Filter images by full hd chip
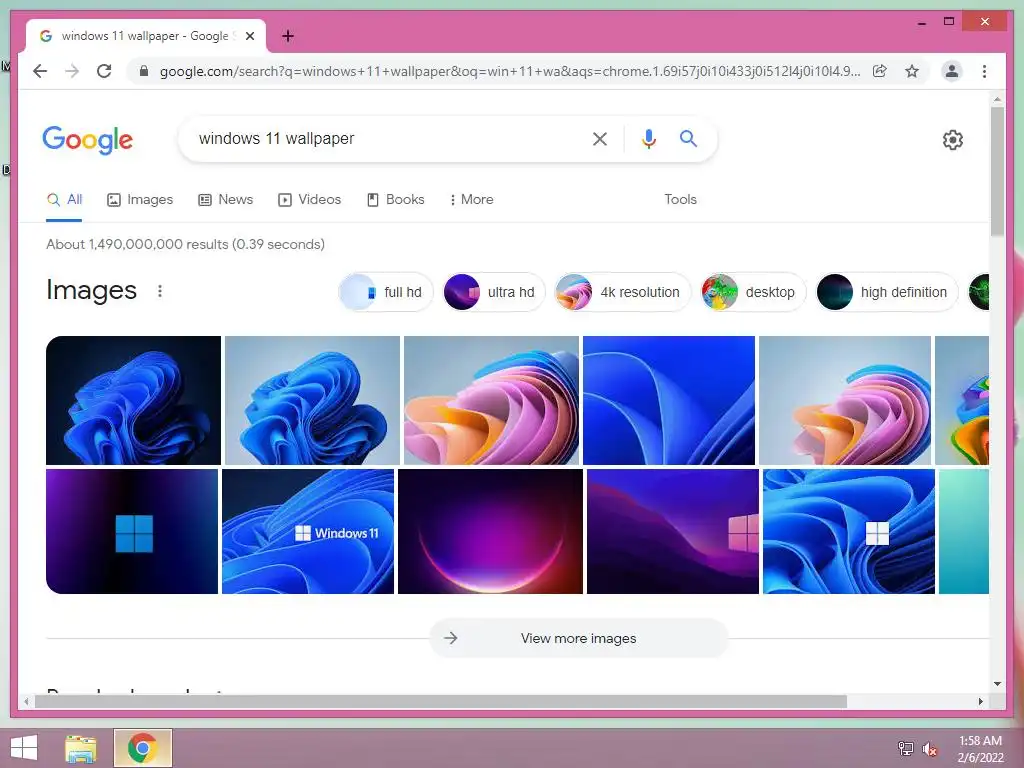Screen dimensions: 1024x768 coord(386,292)
